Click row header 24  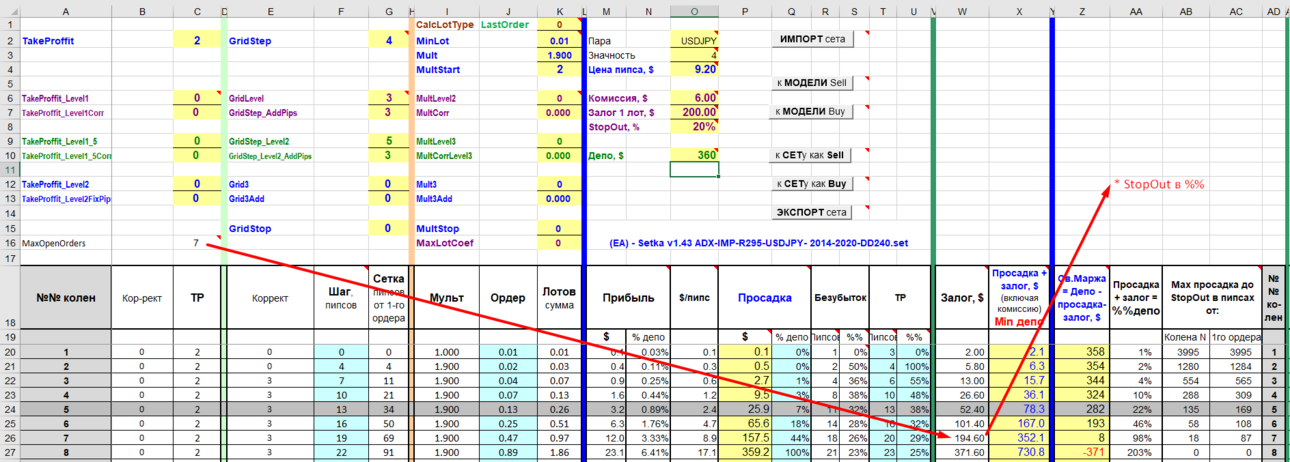[10, 409]
